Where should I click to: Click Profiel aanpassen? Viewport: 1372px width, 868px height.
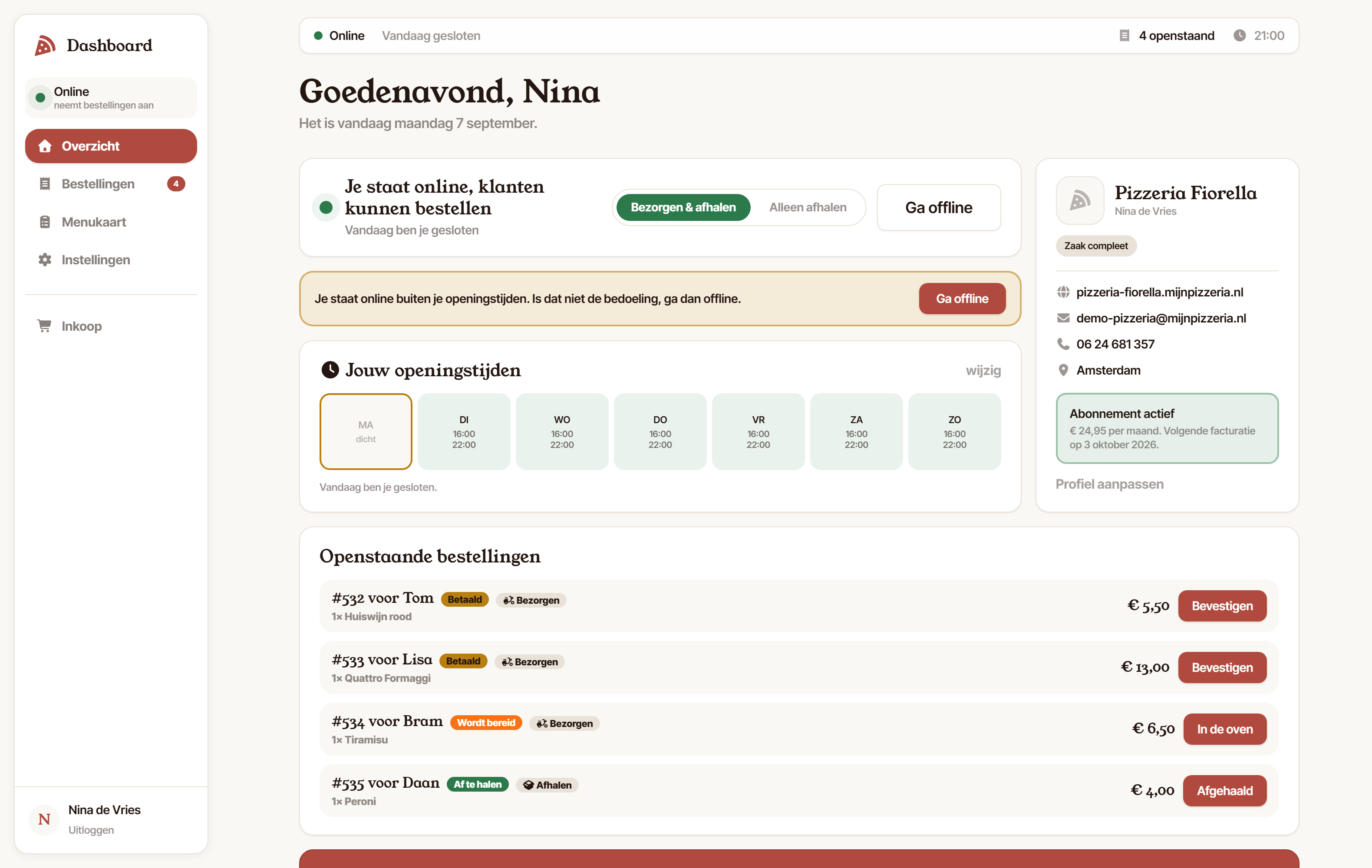point(1109,484)
